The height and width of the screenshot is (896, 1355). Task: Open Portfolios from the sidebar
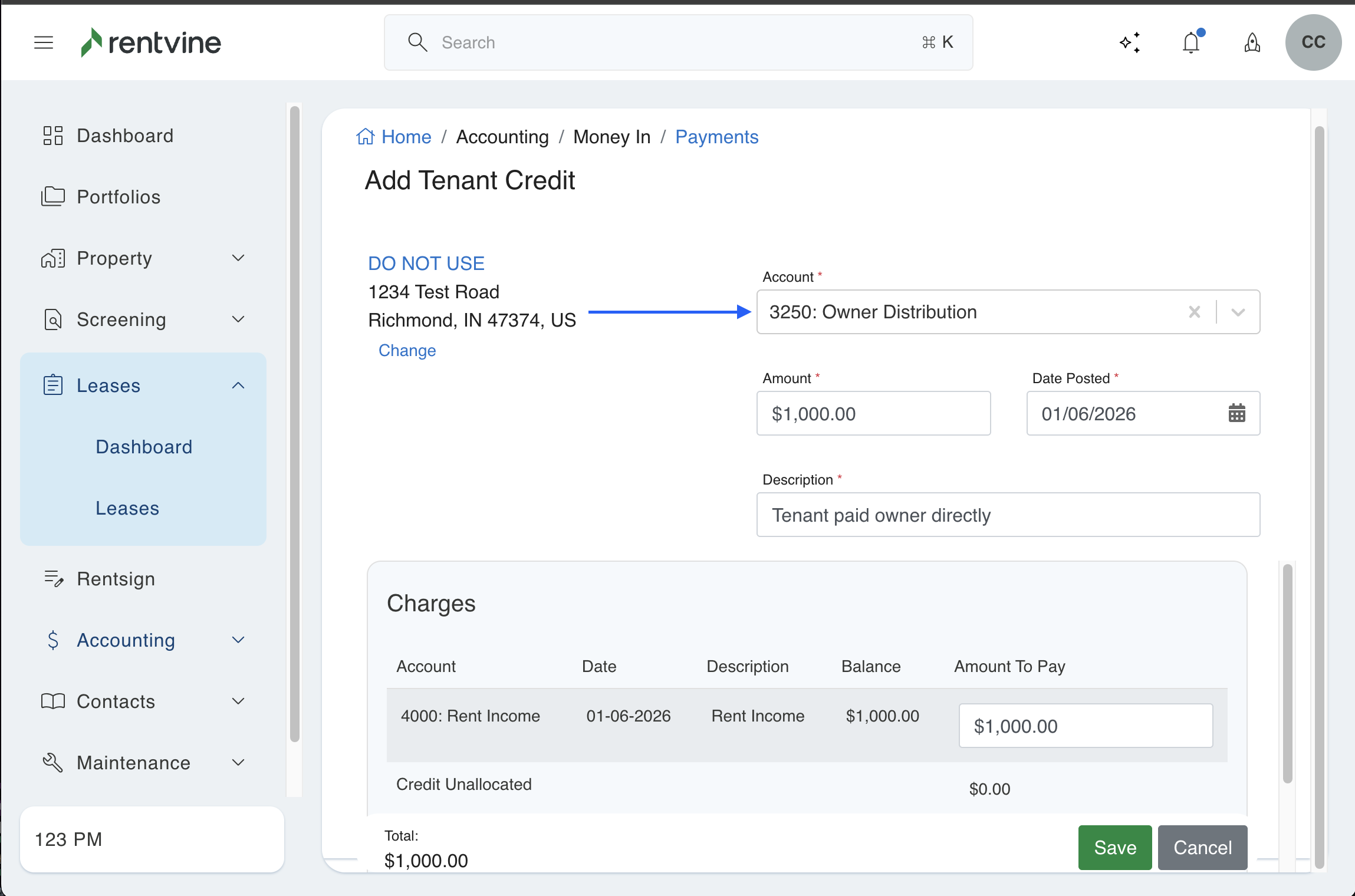coord(119,197)
